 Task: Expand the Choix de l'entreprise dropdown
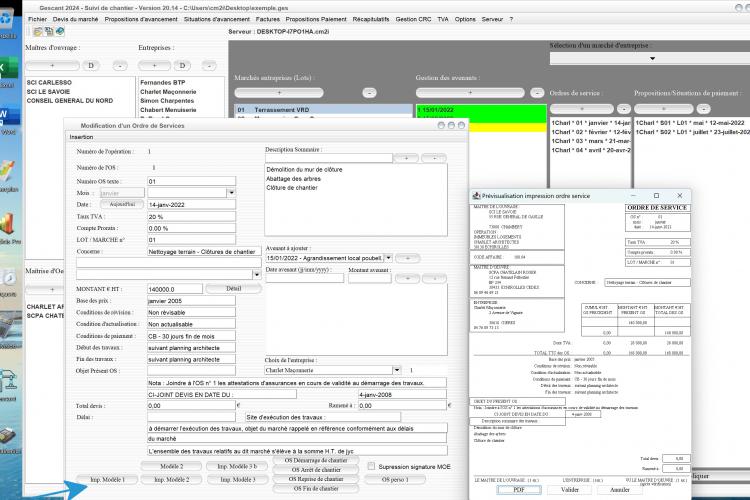tap(397, 370)
